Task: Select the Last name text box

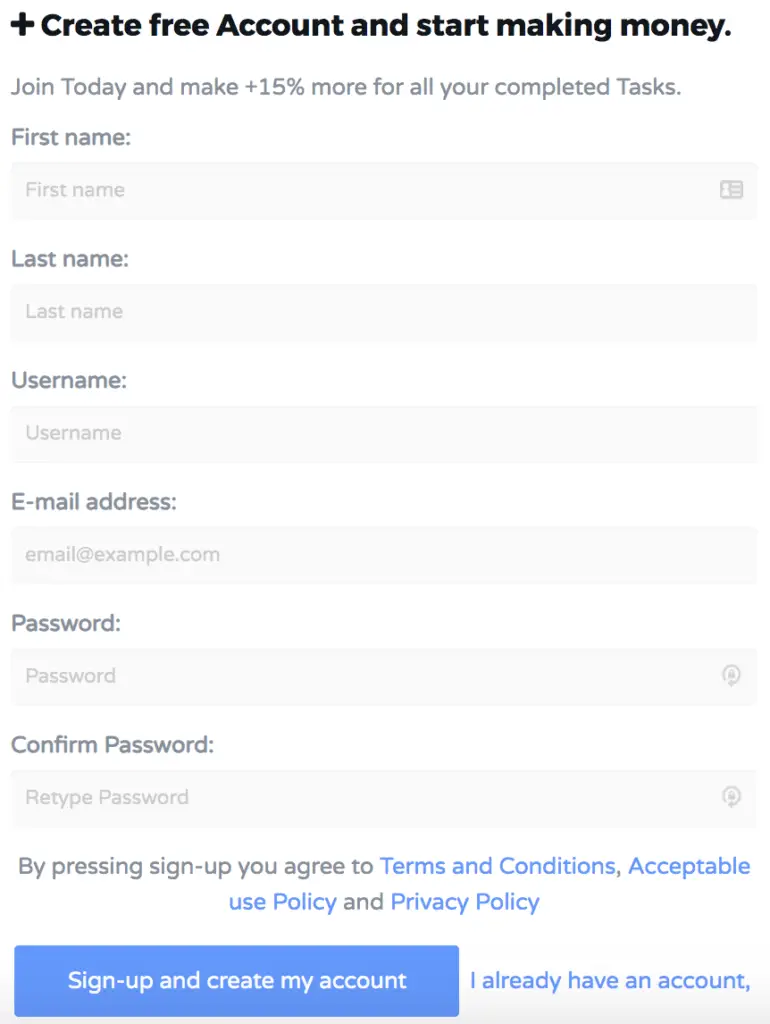Action: tap(384, 312)
